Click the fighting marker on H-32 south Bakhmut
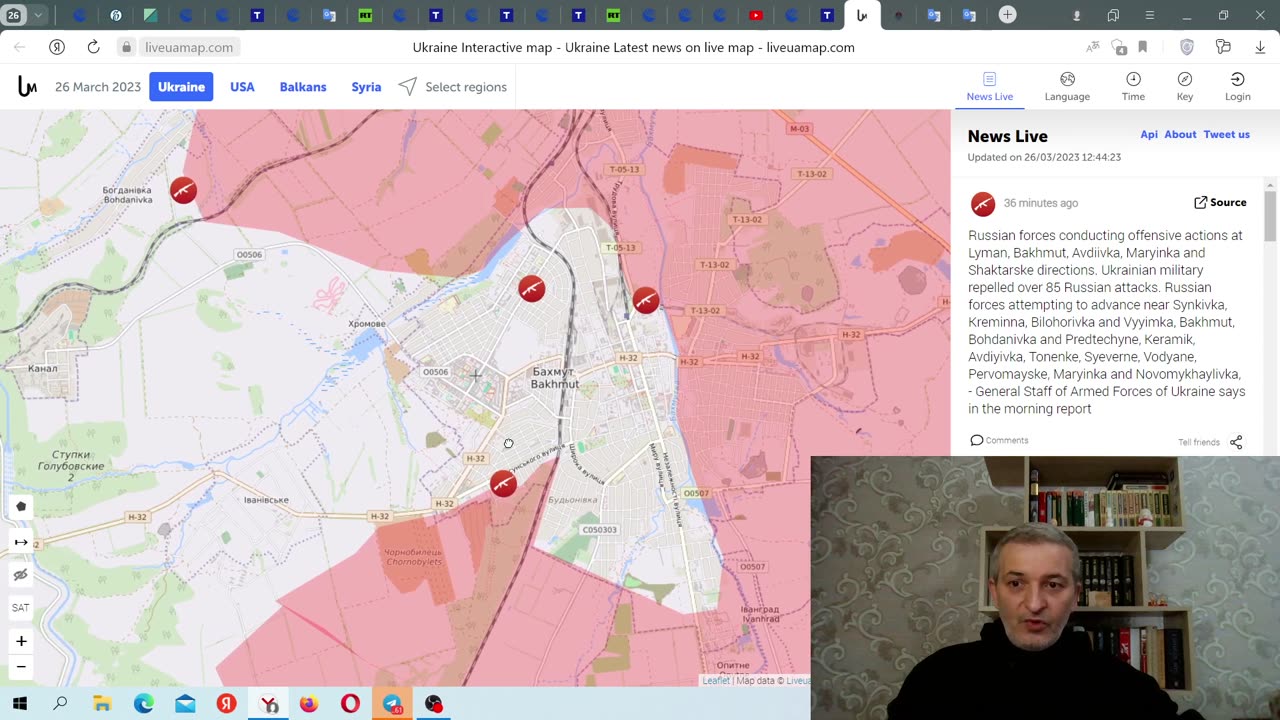This screenshot has height=720, width=1280. click(503, 484)
